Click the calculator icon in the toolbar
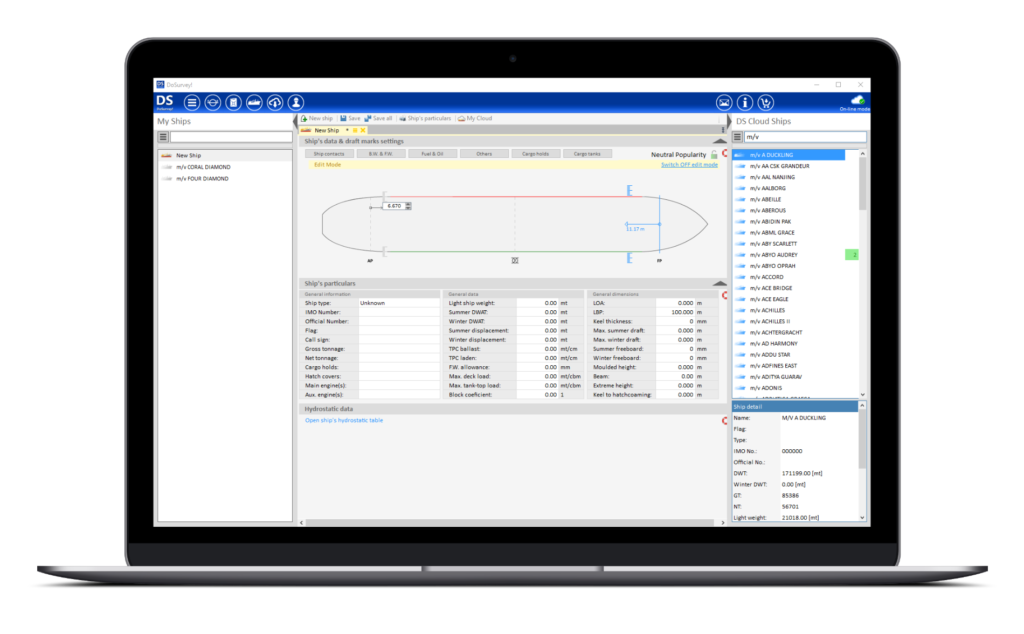Image resolution: width=1024 pixels, height=634 pixels. coord(234,102)
